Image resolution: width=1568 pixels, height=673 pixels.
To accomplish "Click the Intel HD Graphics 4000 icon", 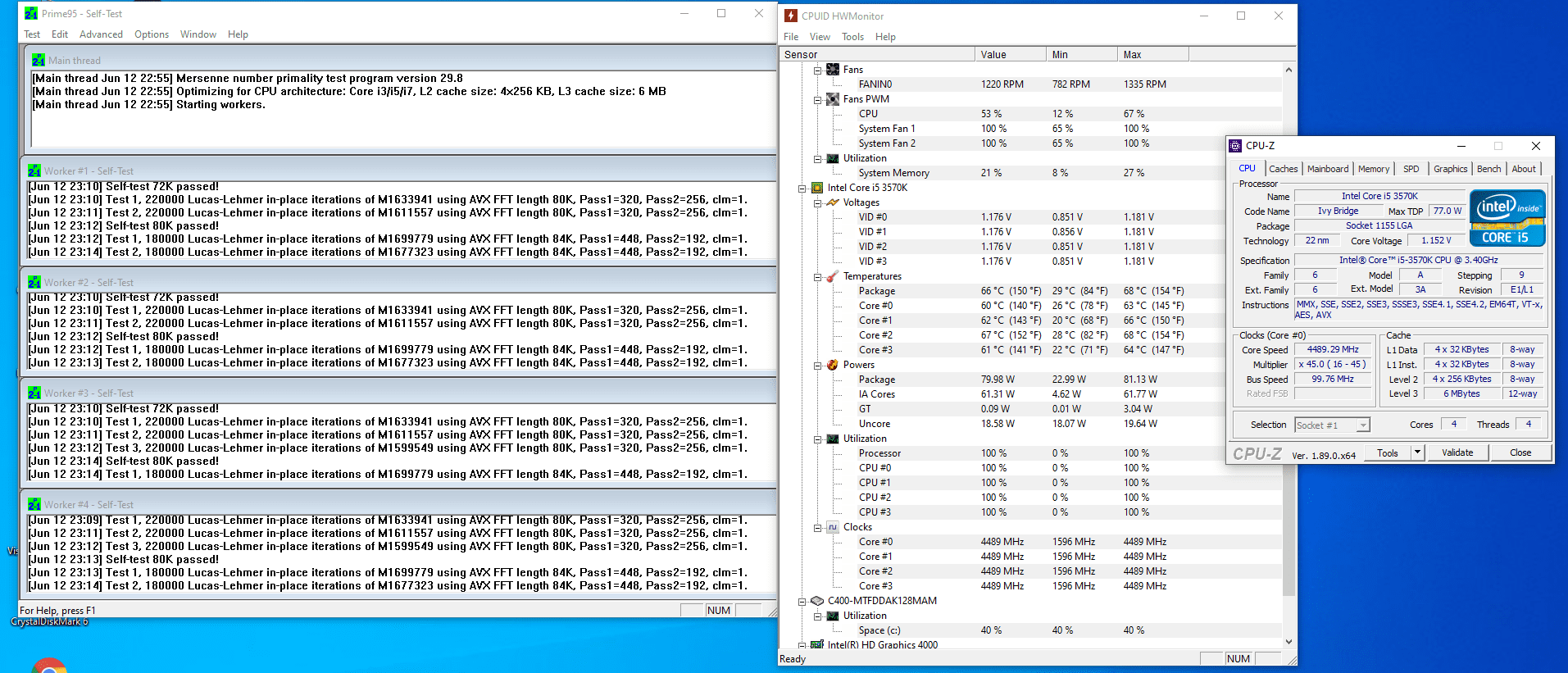I will pos(817,645).
